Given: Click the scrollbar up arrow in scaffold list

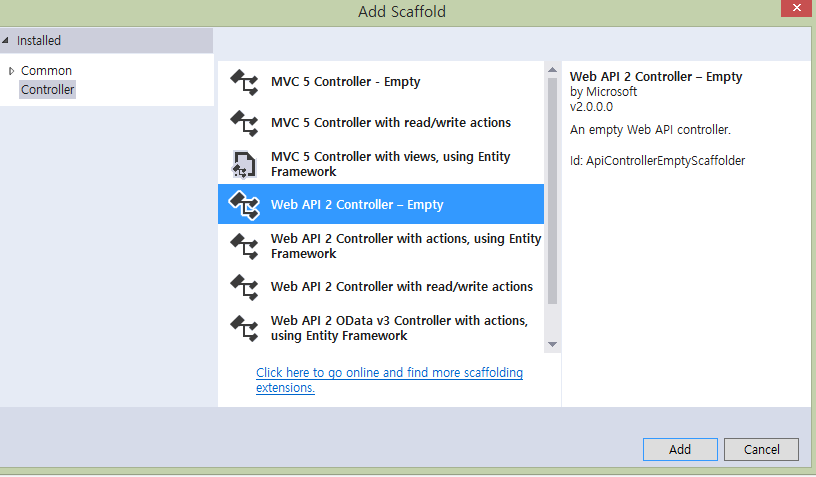Looking at the screenshot, I should pos(553,70).
